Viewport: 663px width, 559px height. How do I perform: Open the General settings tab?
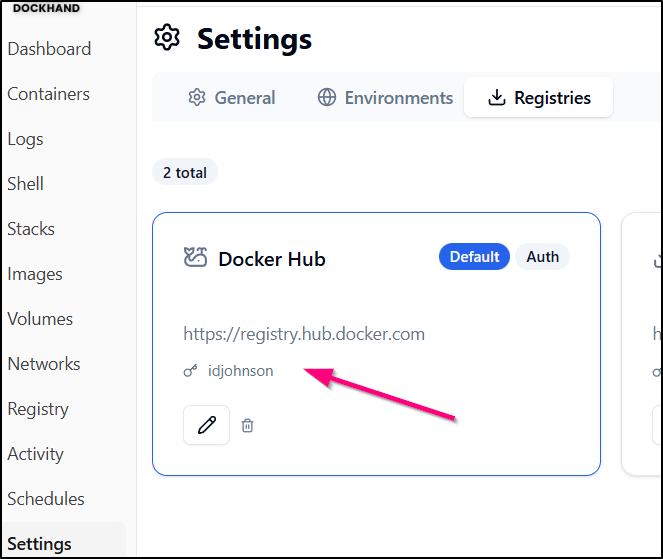(231, 98)
